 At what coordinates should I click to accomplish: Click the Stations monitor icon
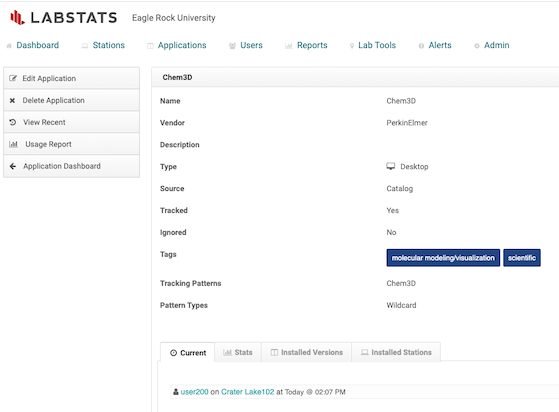coord(85,46)
